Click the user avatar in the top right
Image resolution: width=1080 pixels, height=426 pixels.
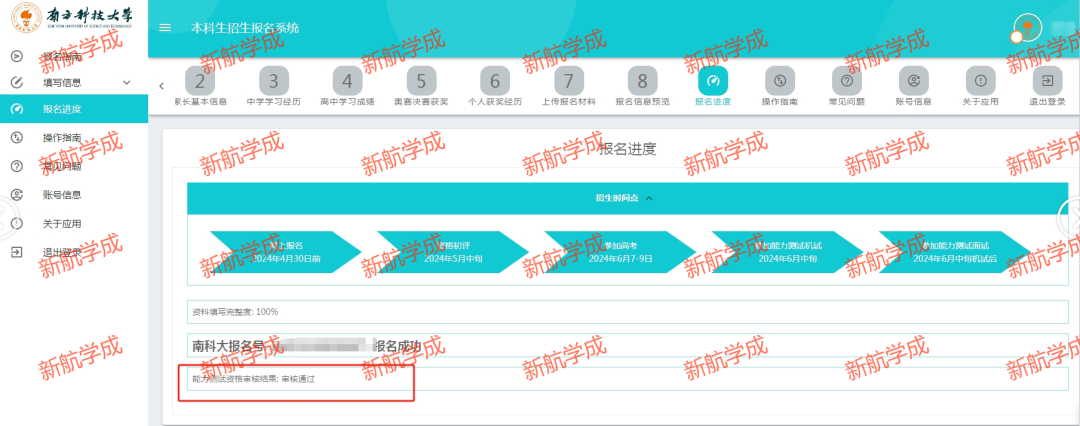click(x=1027, y=30)
